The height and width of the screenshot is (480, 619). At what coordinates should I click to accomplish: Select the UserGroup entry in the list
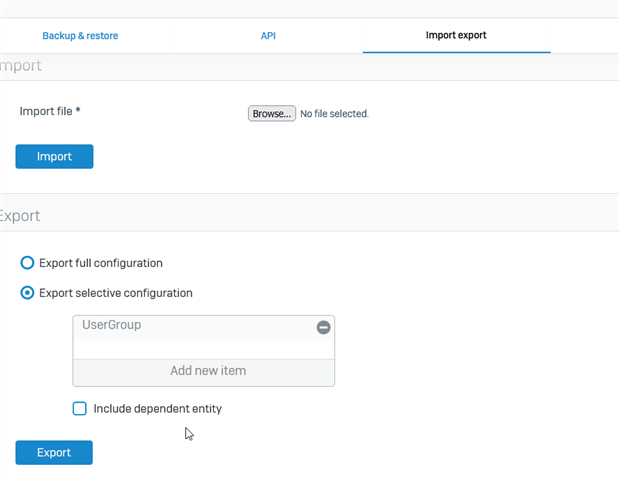click(x=195, y=327)
